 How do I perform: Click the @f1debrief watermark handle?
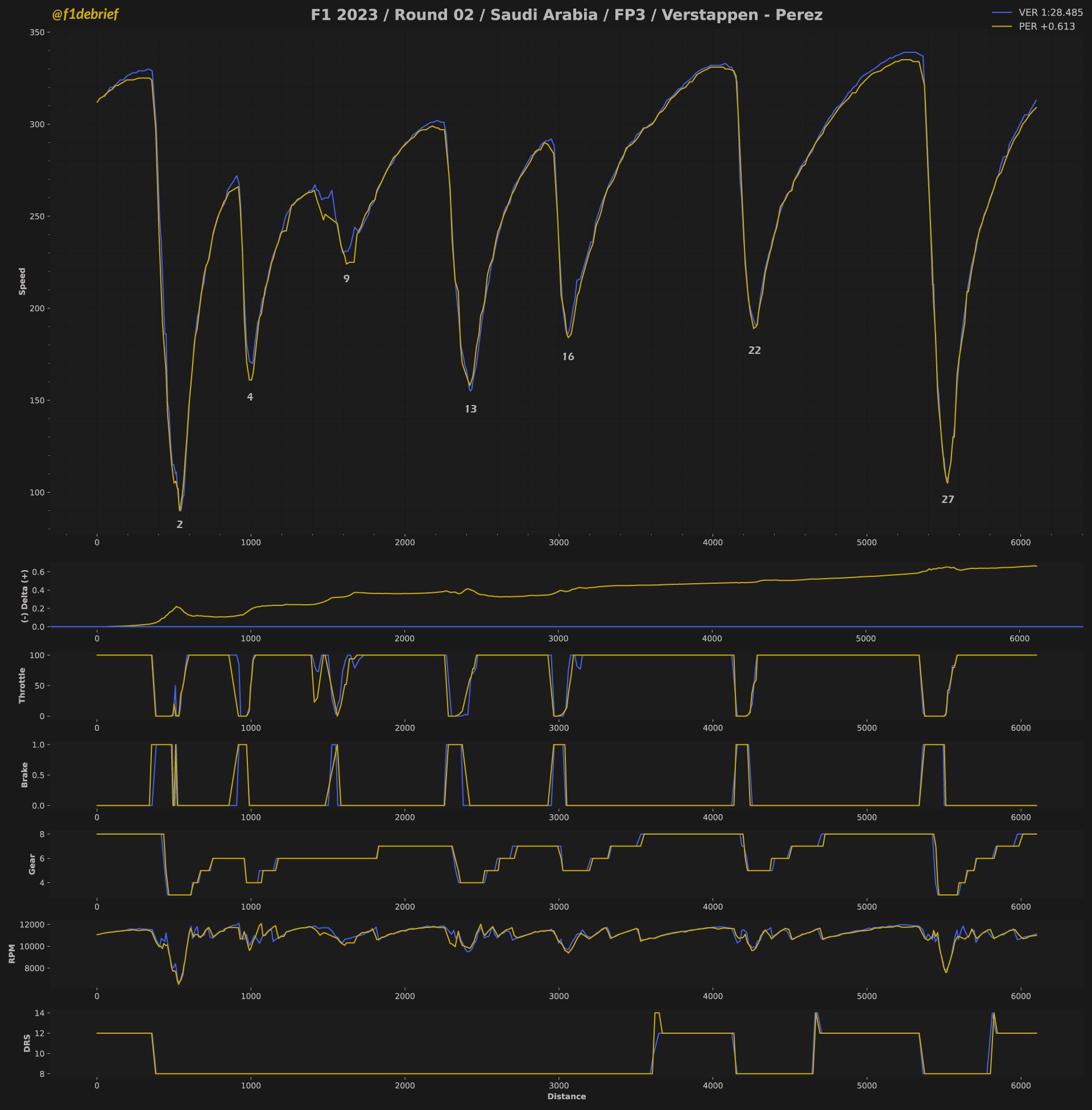(85, 15)
